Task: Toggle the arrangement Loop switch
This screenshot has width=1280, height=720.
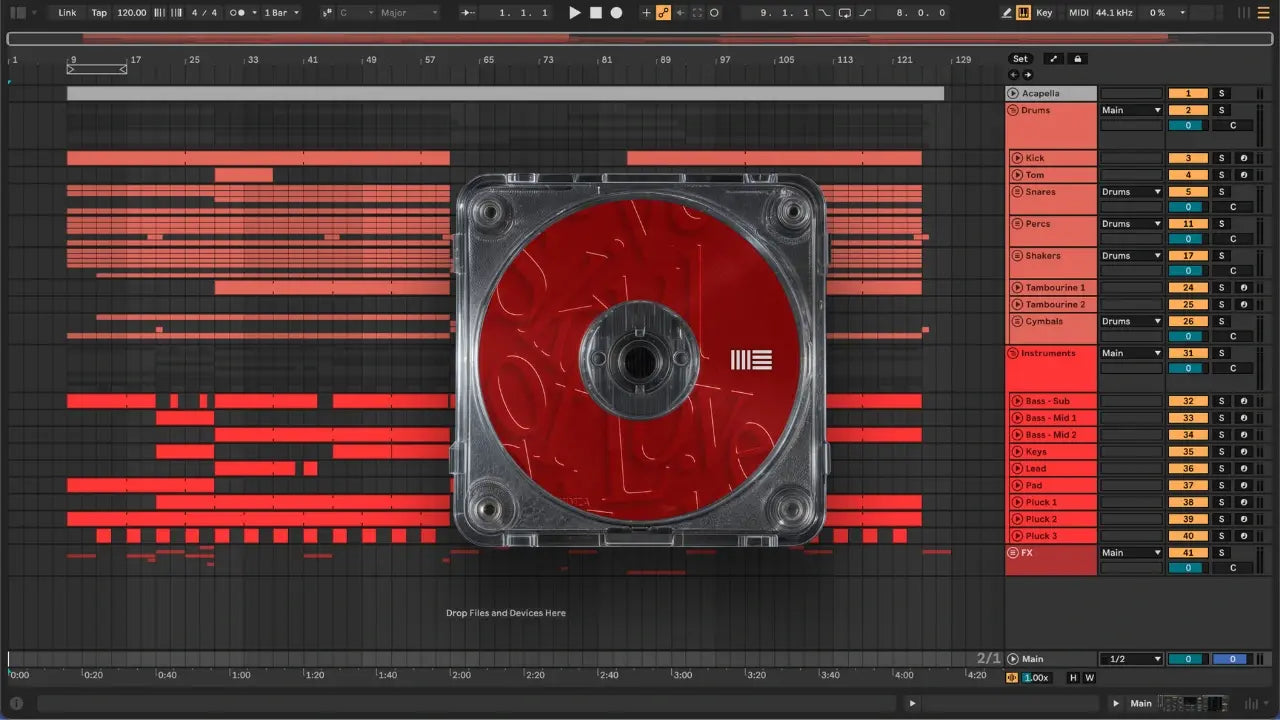Action: pyautogui.click(x=844, y=13)
